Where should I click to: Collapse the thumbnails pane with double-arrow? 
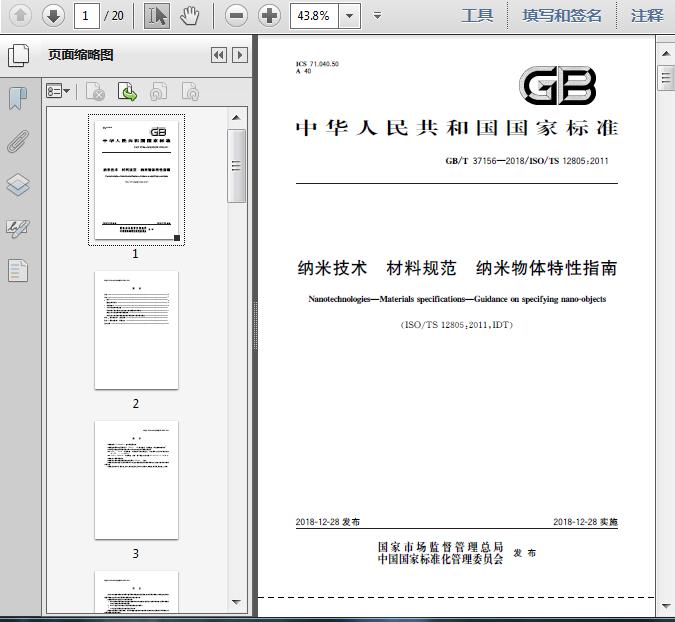pos(218,55)
